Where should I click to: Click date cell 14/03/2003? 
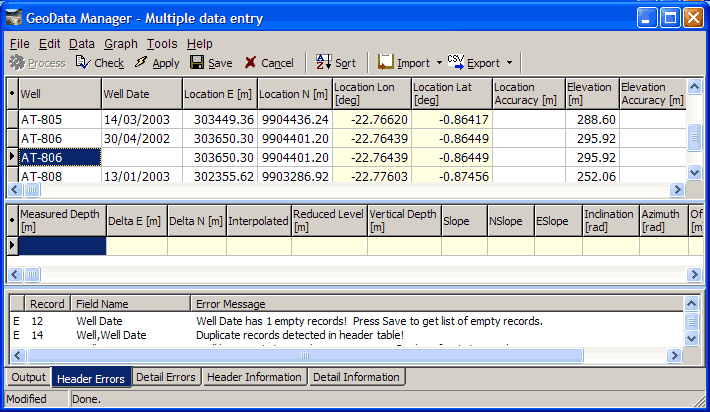coord(142,120)
